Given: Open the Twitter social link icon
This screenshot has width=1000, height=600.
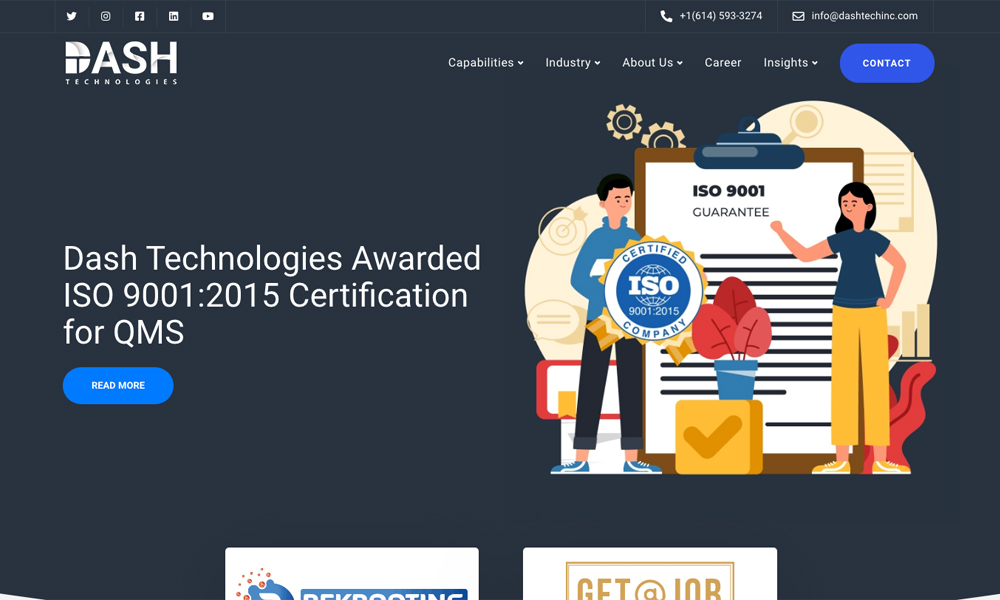Looking at the screenshot, I should pyautogui.click(x=71, y=16).
